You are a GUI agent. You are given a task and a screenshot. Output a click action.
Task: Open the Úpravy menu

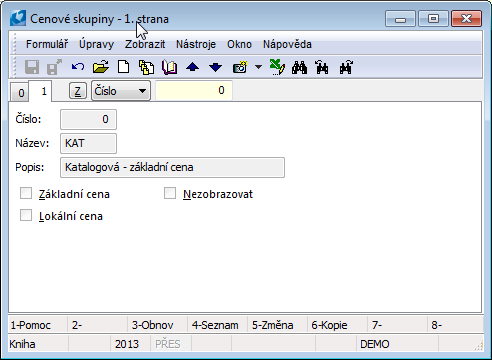(96, 44)
